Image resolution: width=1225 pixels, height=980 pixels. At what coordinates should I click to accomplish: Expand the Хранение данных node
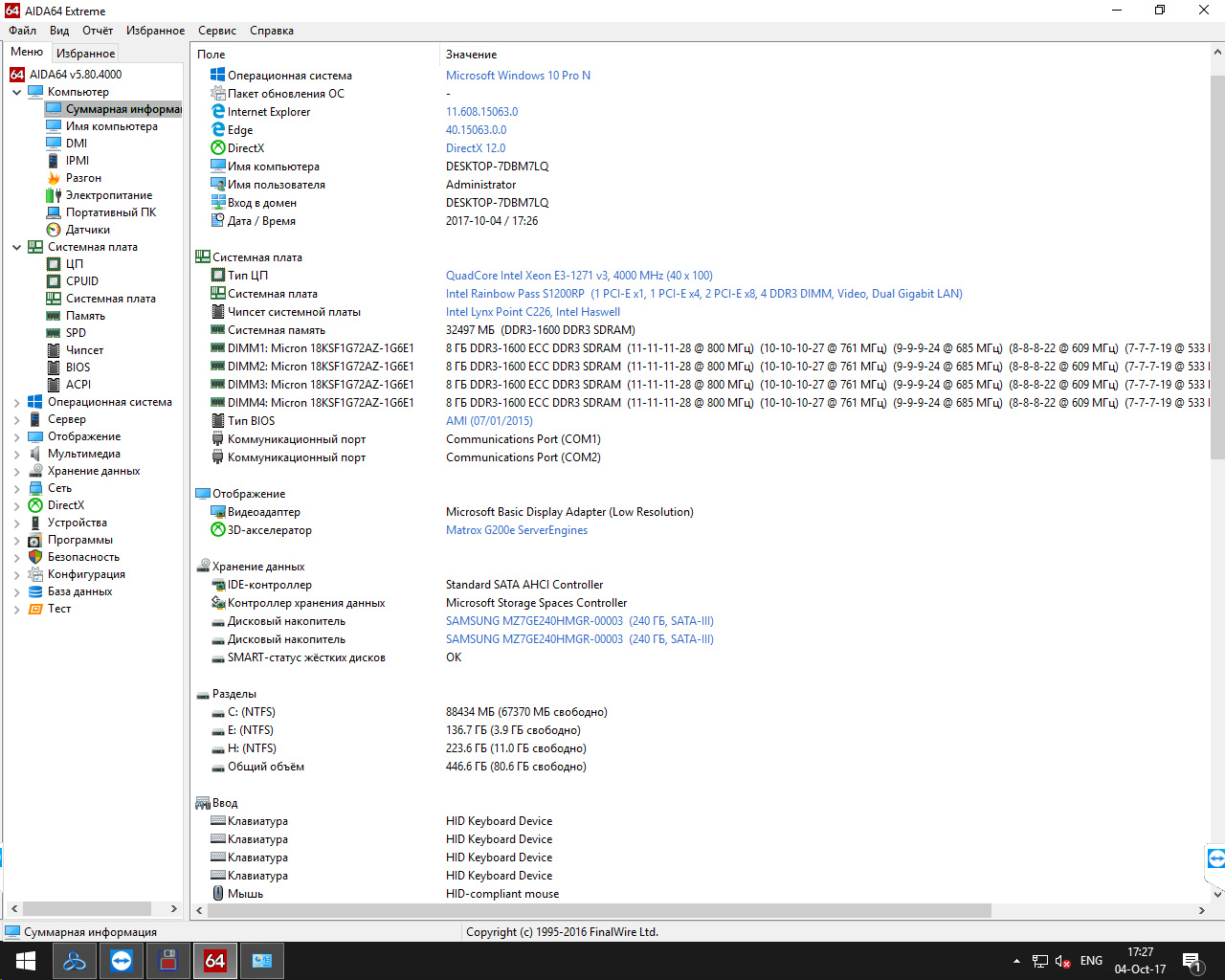point(16,471)
